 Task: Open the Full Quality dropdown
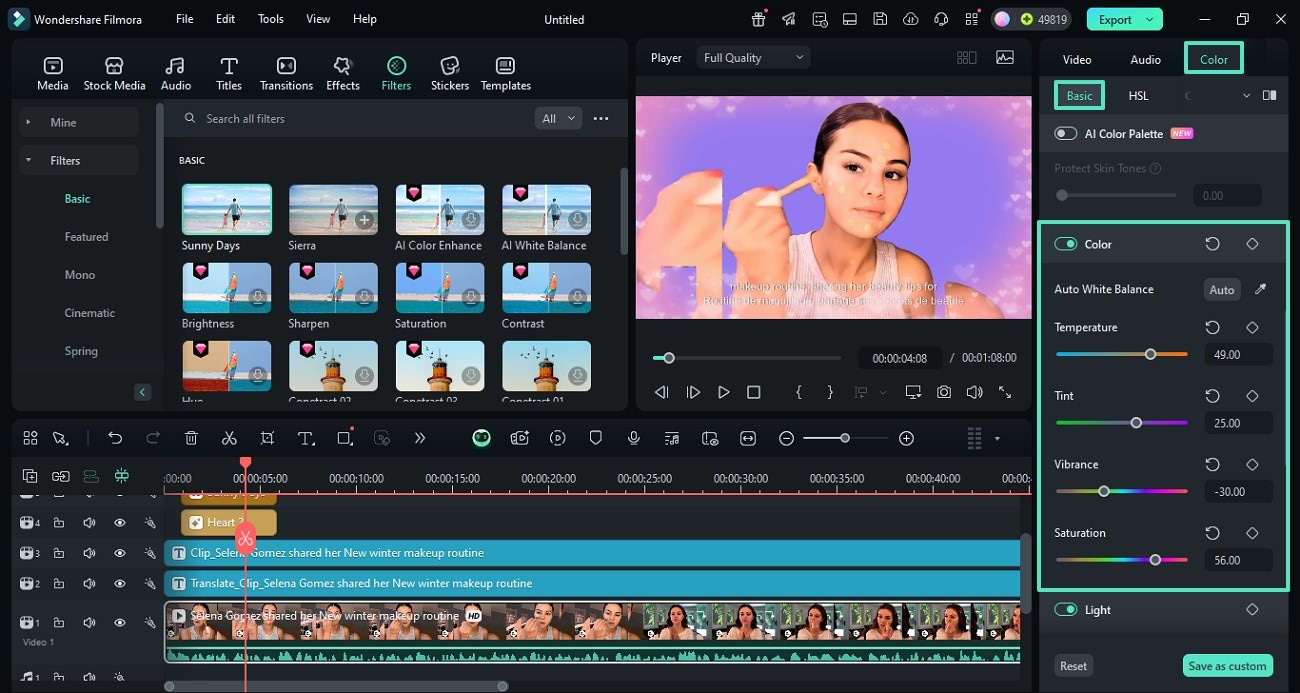click(754, 58)
